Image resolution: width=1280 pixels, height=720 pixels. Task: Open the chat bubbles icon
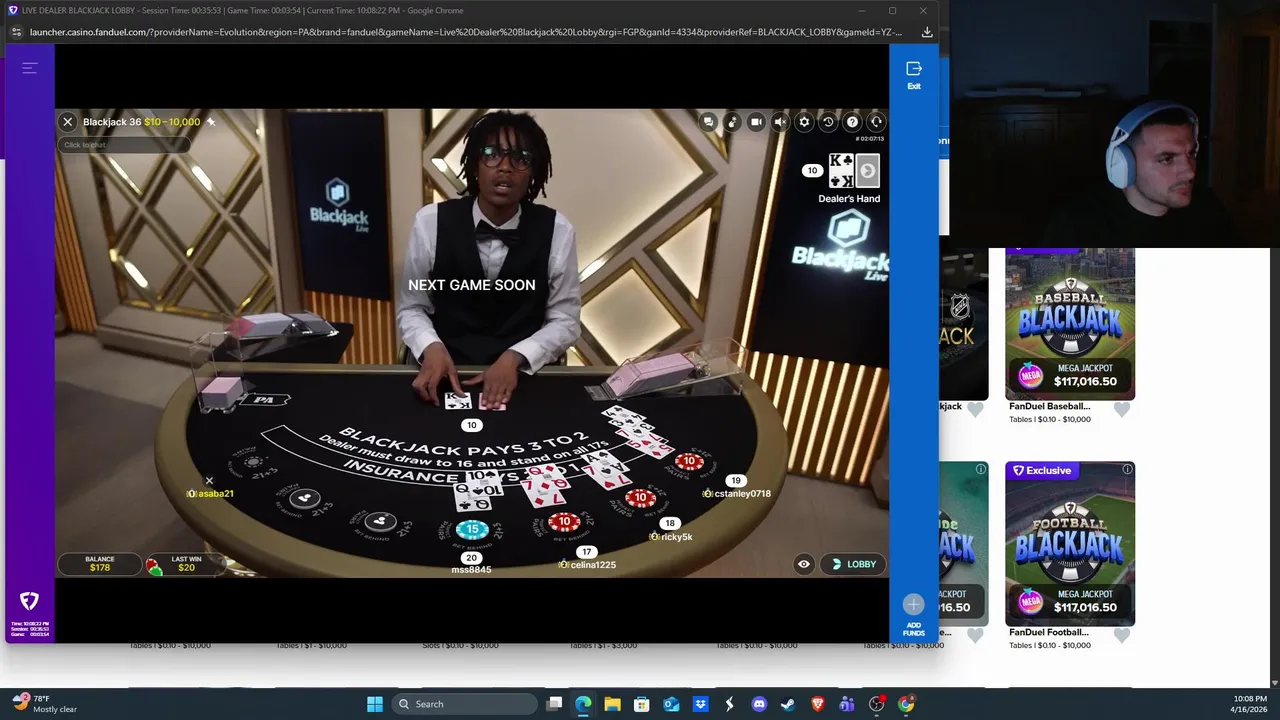click(x=708, y=122)
